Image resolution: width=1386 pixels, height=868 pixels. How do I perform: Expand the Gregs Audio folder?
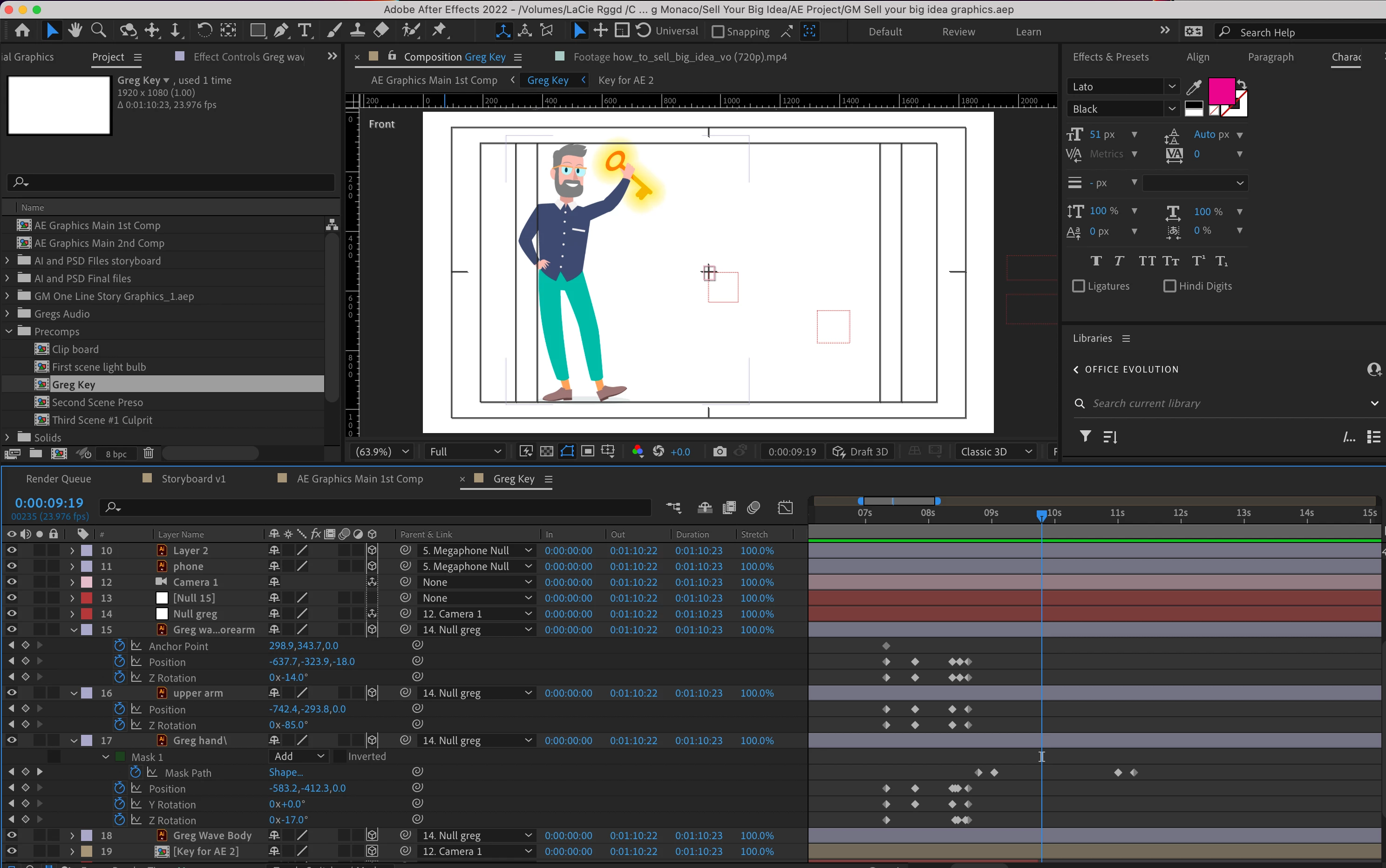pyautogui.click(x=7, y=314)
